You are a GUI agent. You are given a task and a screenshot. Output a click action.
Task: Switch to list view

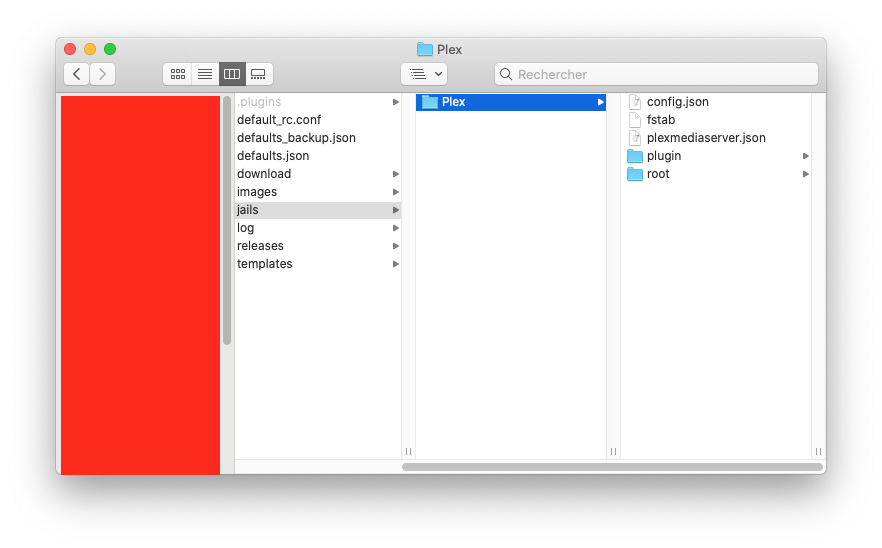pyautogui.click(x=205, y=74)
